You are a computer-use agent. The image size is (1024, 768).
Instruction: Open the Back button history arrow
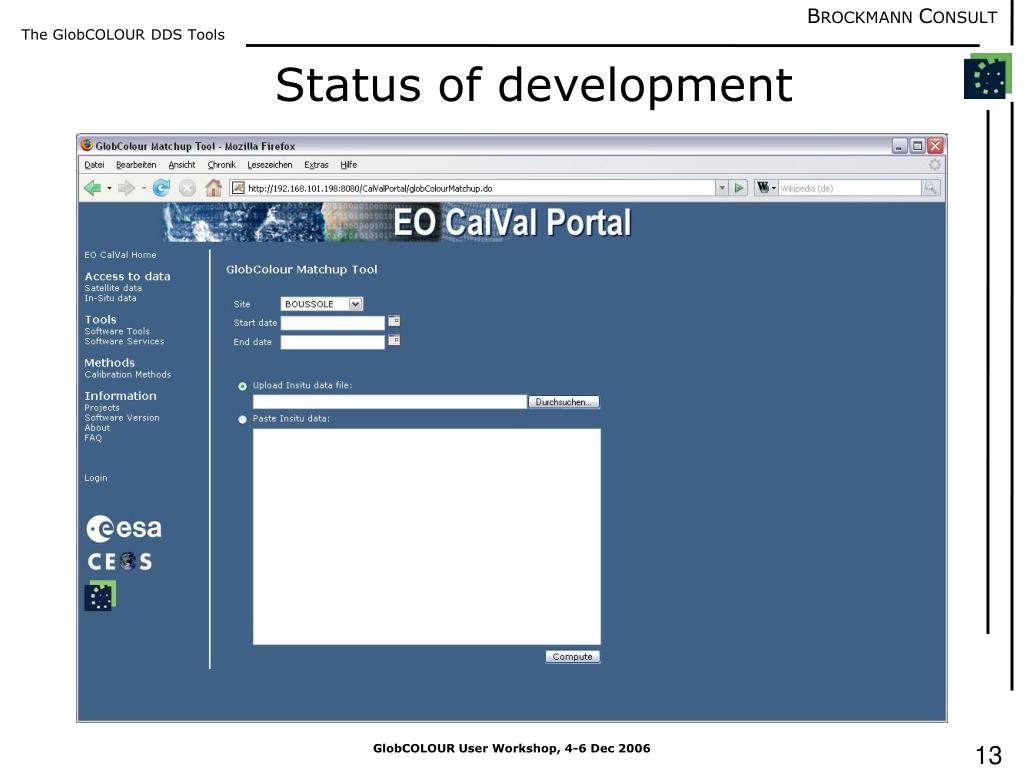tap(109, 188)
